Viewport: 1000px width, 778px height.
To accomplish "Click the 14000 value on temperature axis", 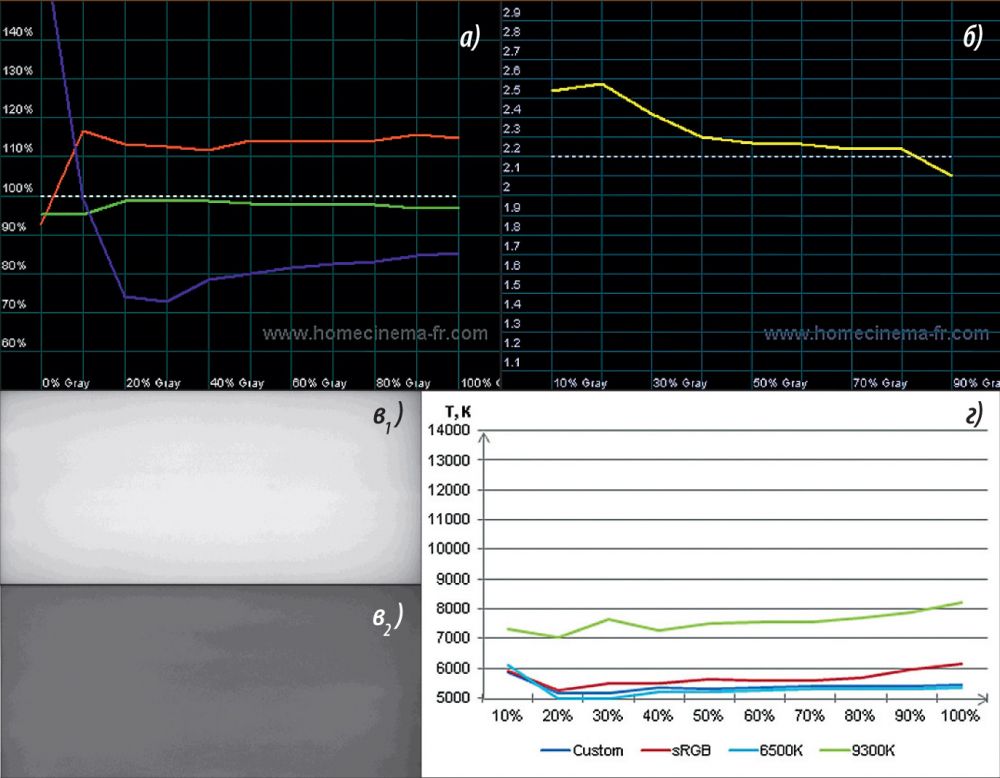I will [x=451, y=431].
